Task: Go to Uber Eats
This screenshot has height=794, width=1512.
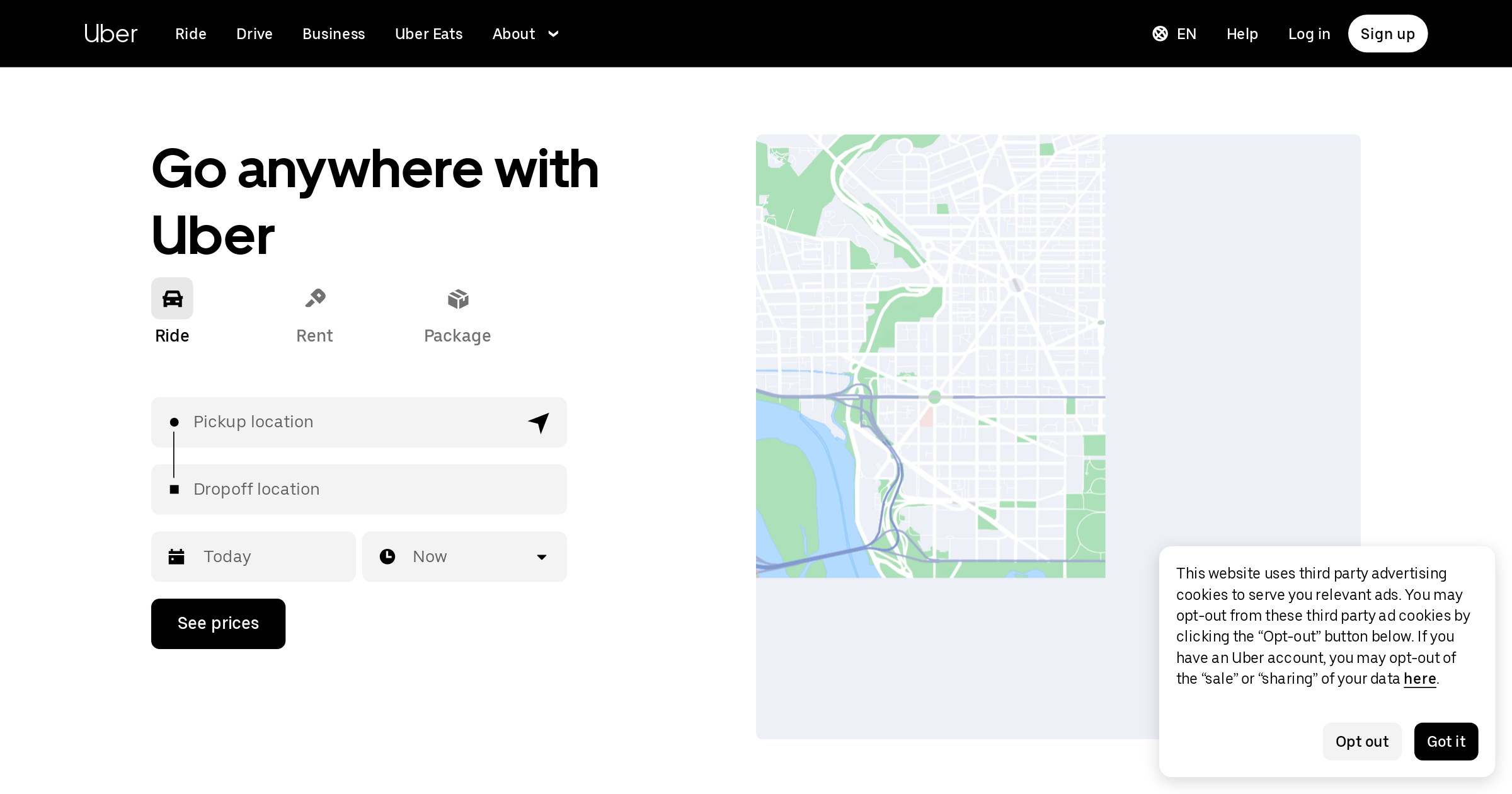Action: pos(429,34)
